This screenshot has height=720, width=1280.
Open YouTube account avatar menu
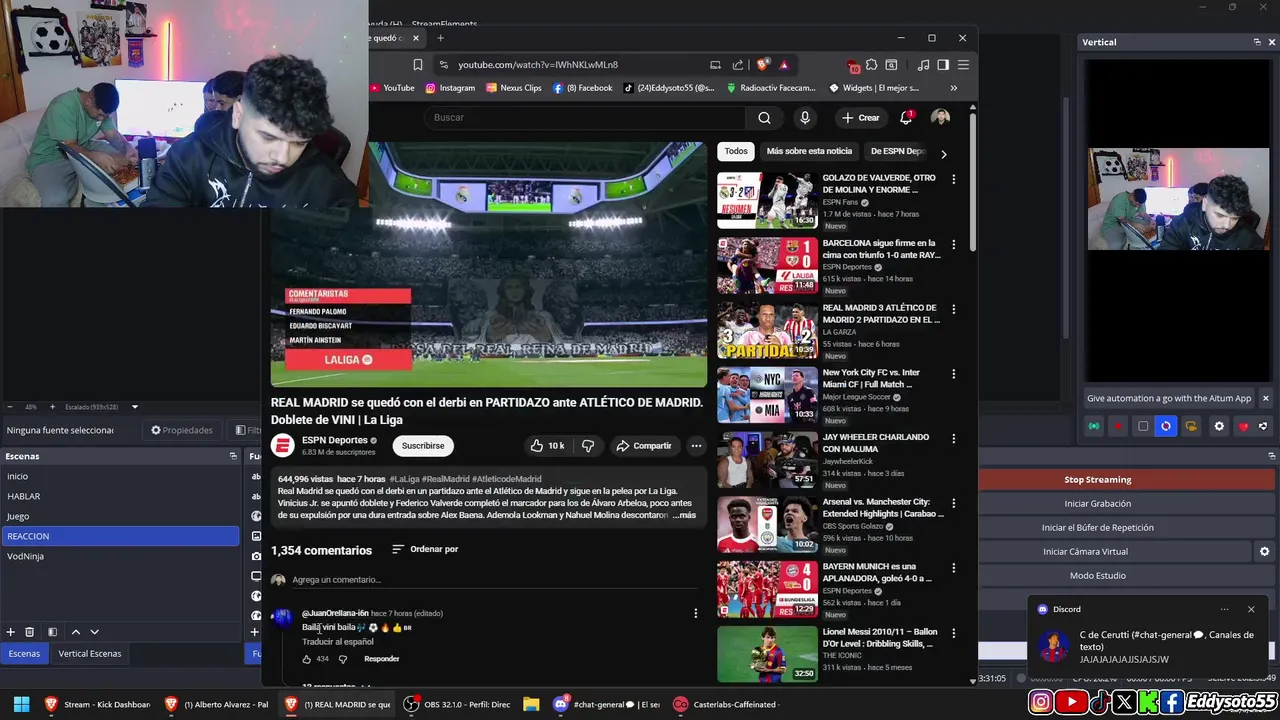[940, 118]
